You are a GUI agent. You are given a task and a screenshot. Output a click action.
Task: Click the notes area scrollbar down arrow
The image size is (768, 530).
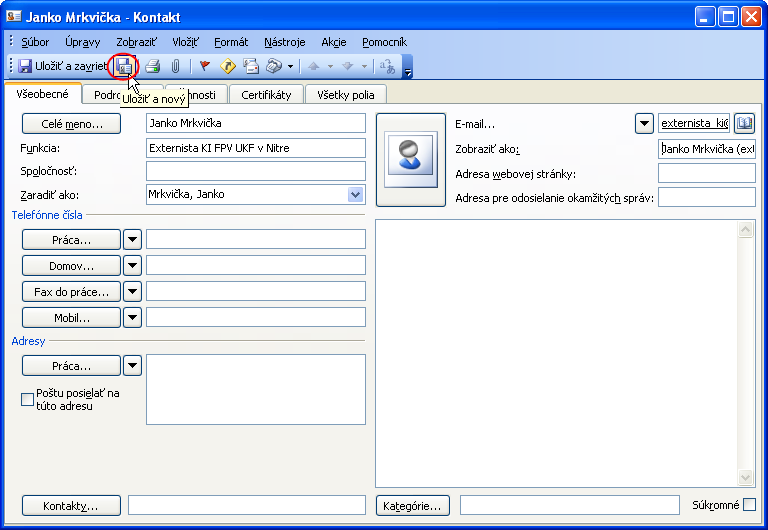click(x=745, y=478)
